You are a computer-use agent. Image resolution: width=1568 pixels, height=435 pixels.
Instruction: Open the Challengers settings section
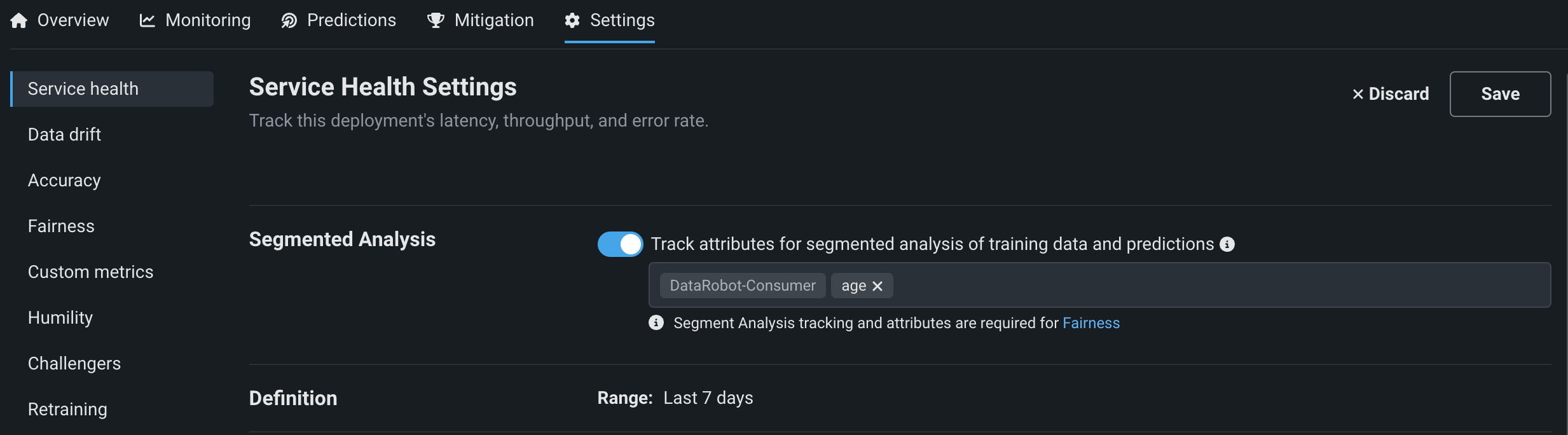click(74, 364)
